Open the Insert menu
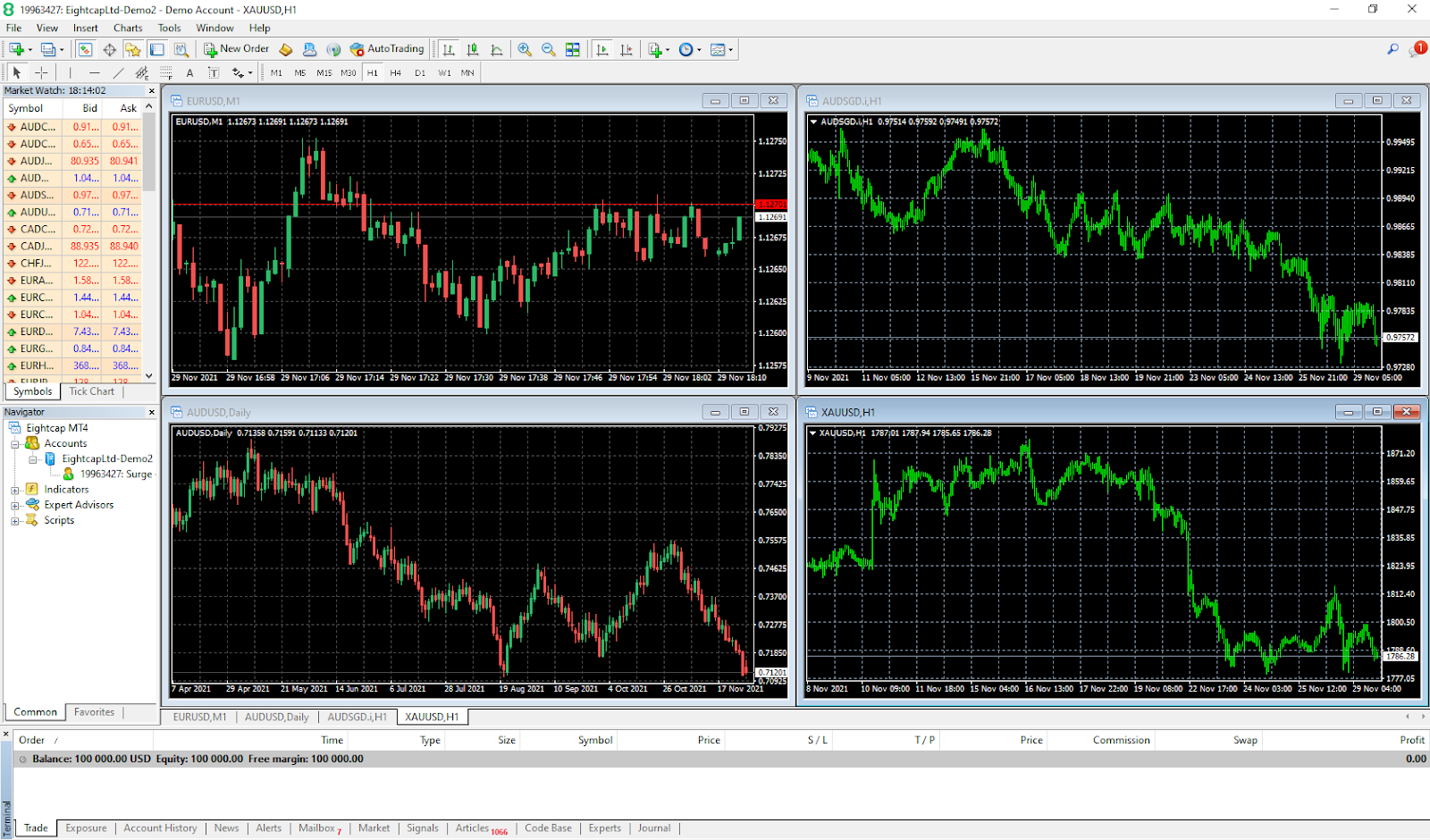The height and width of the screenshot is (840, 1430). [x=86, y=28]
